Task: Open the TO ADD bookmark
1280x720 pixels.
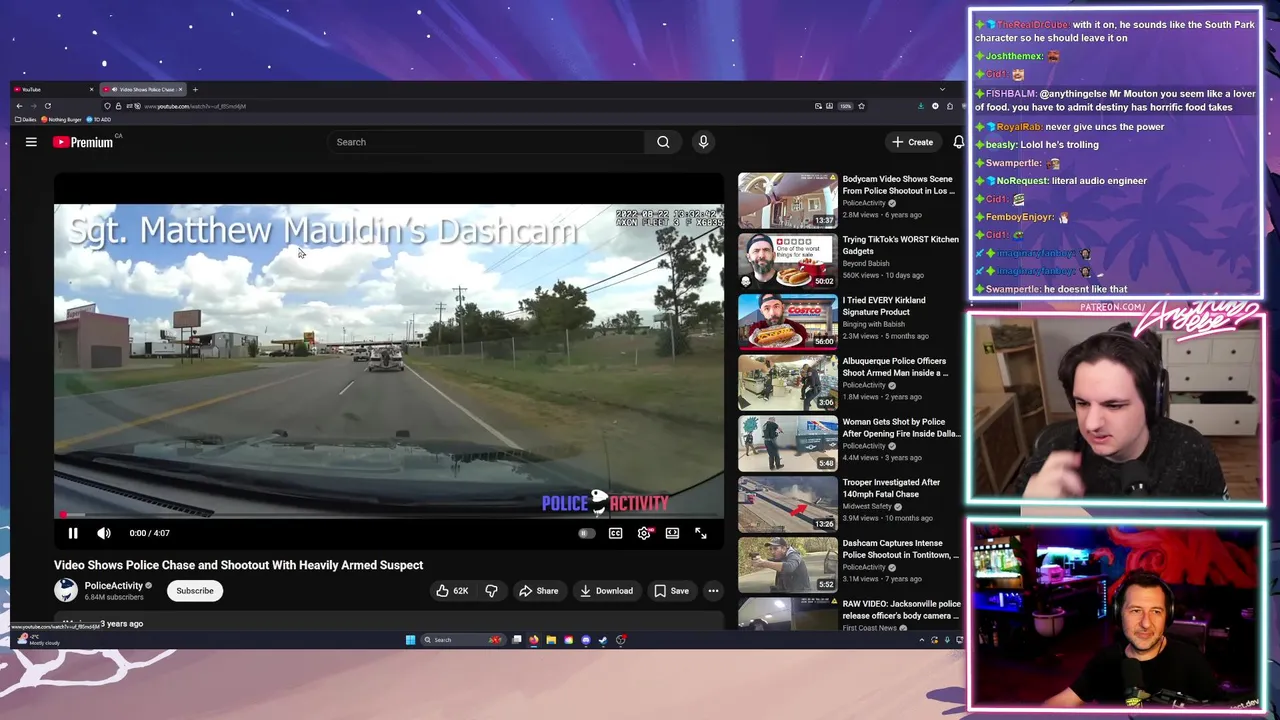Action: [100, 119]
